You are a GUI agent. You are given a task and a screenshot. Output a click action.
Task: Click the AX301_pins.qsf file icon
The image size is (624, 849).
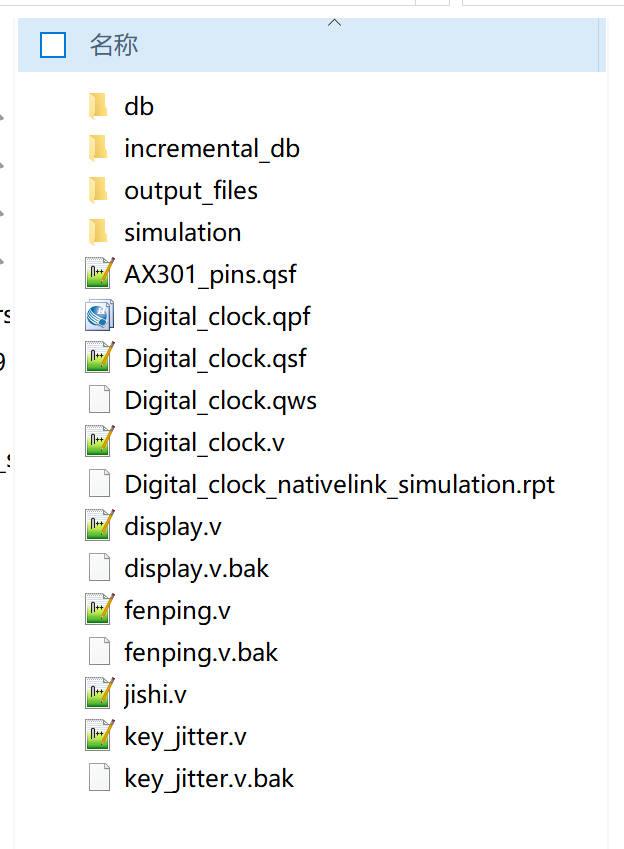[x=99, y=274]
